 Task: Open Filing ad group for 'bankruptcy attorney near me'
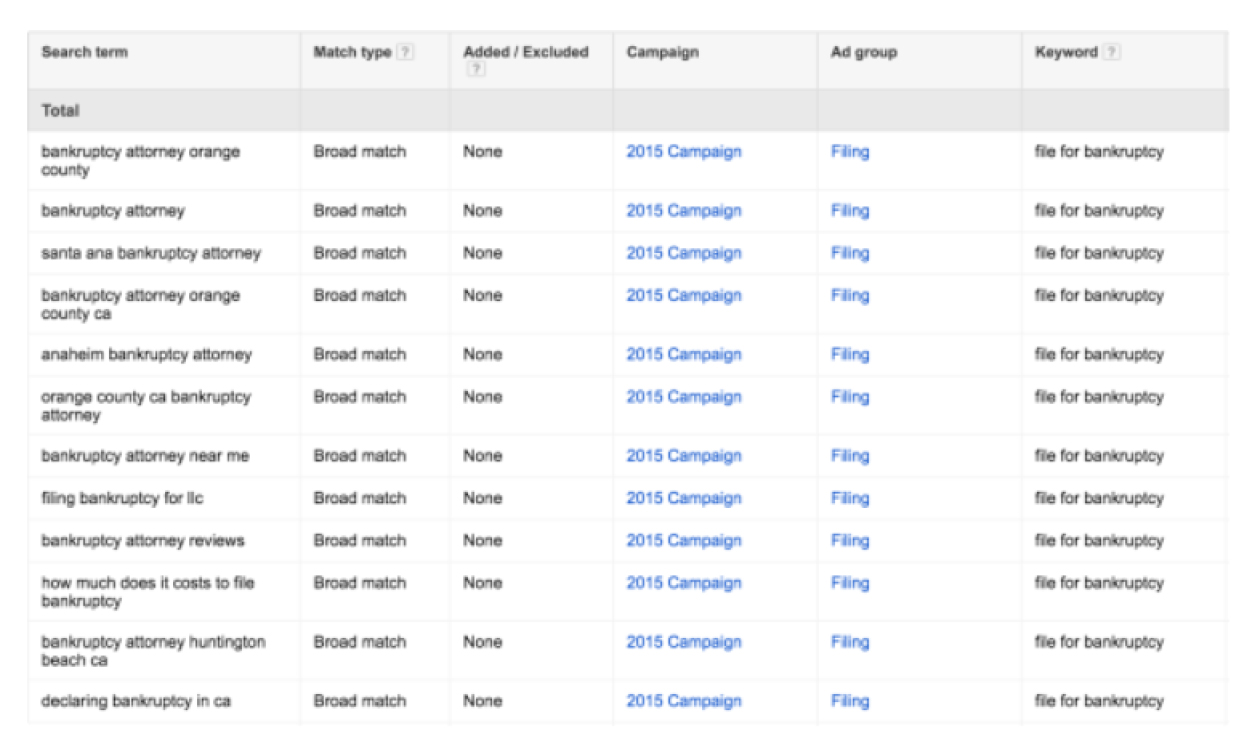(x=850, y=456)
